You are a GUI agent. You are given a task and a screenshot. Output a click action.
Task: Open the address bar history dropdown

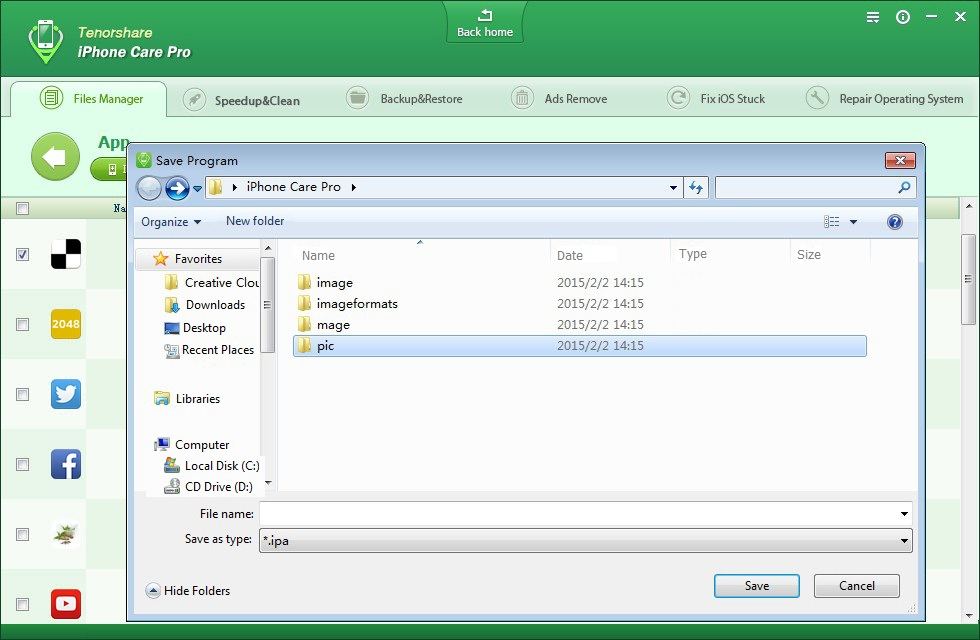[673, 188]
